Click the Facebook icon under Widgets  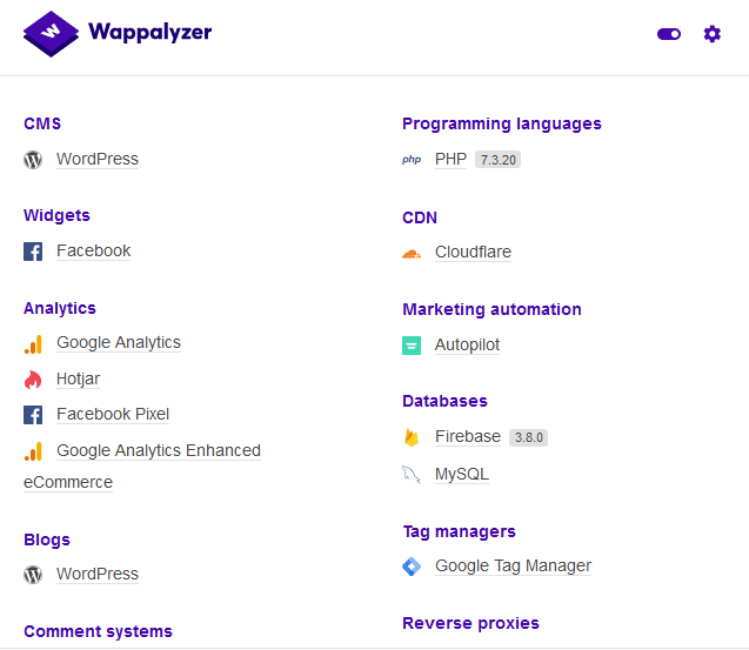(33, 251)
